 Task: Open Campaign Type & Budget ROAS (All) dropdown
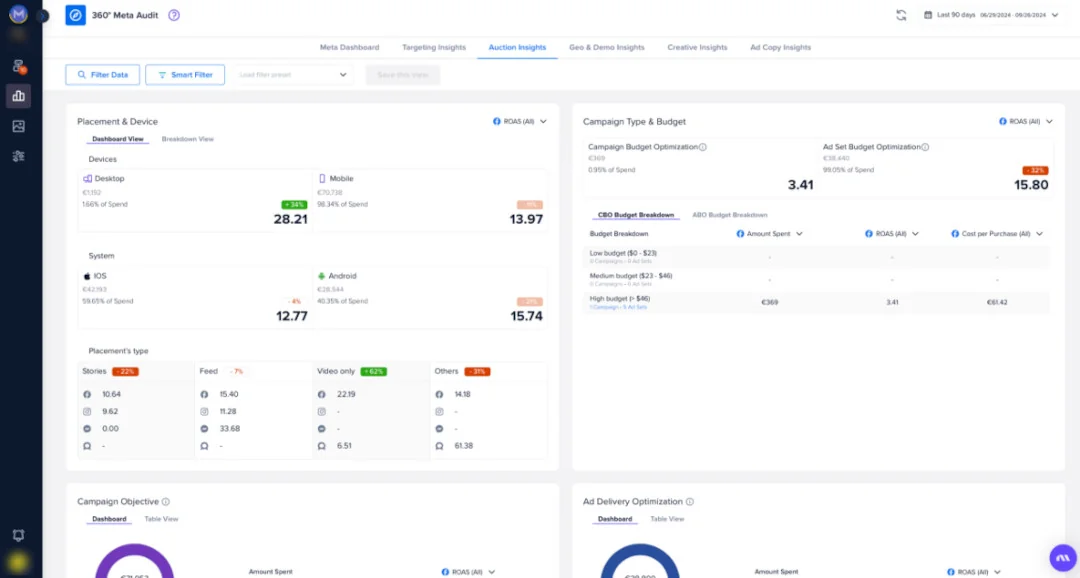click(x=1026, y=121)
